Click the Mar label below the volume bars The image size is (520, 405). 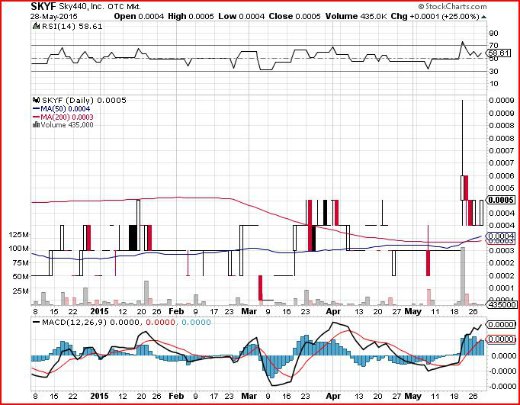249,311
